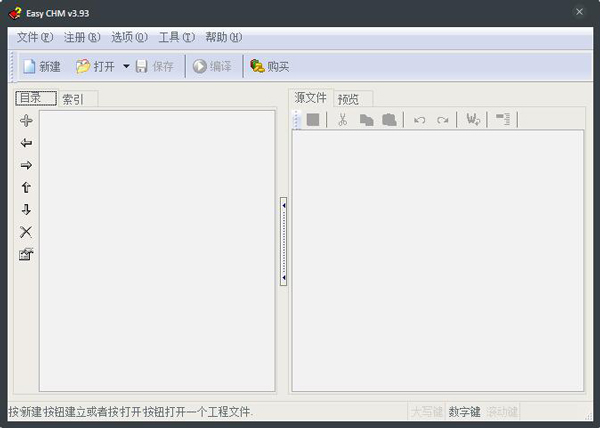Click the 新建 (New) toolbar button
The height and width of the screenshot is (428, 600).
pyautogui.click(x=42, y=67)
